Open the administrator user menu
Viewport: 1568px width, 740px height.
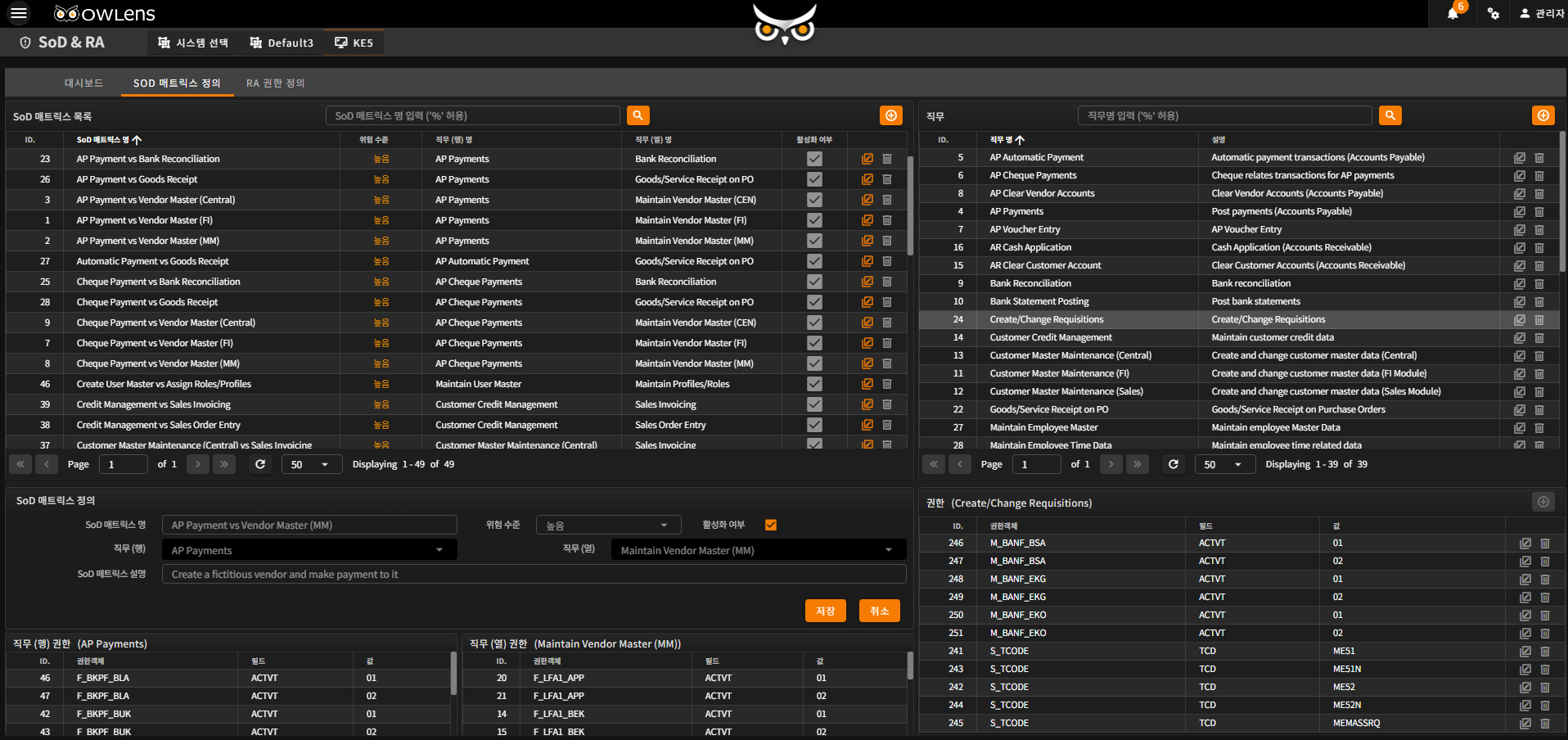coord(1541,14)
